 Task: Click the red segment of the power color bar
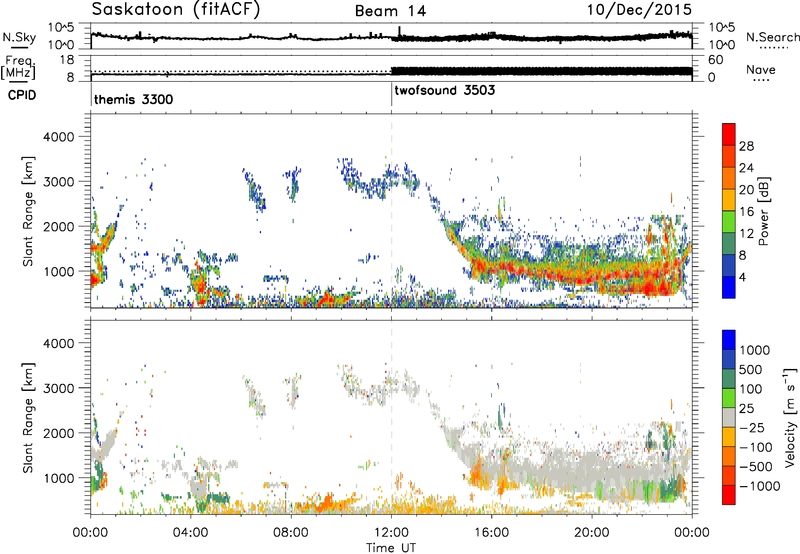coord(729,135)
